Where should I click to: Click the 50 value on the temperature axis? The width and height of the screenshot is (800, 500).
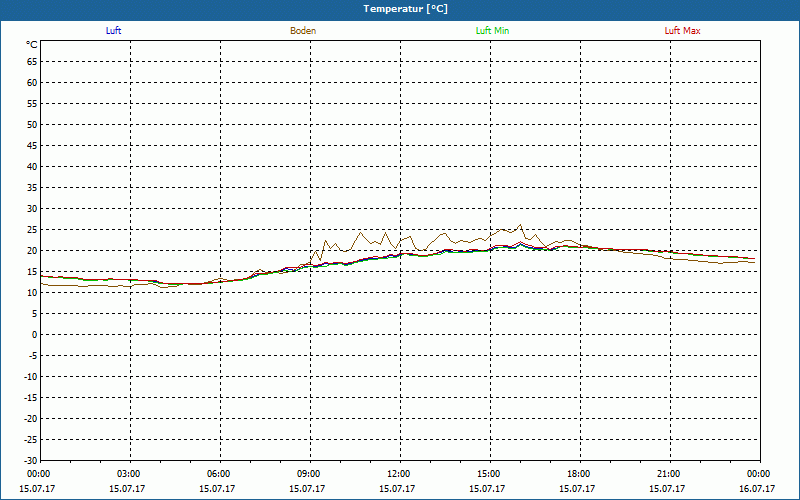click(x=32, y=124)
